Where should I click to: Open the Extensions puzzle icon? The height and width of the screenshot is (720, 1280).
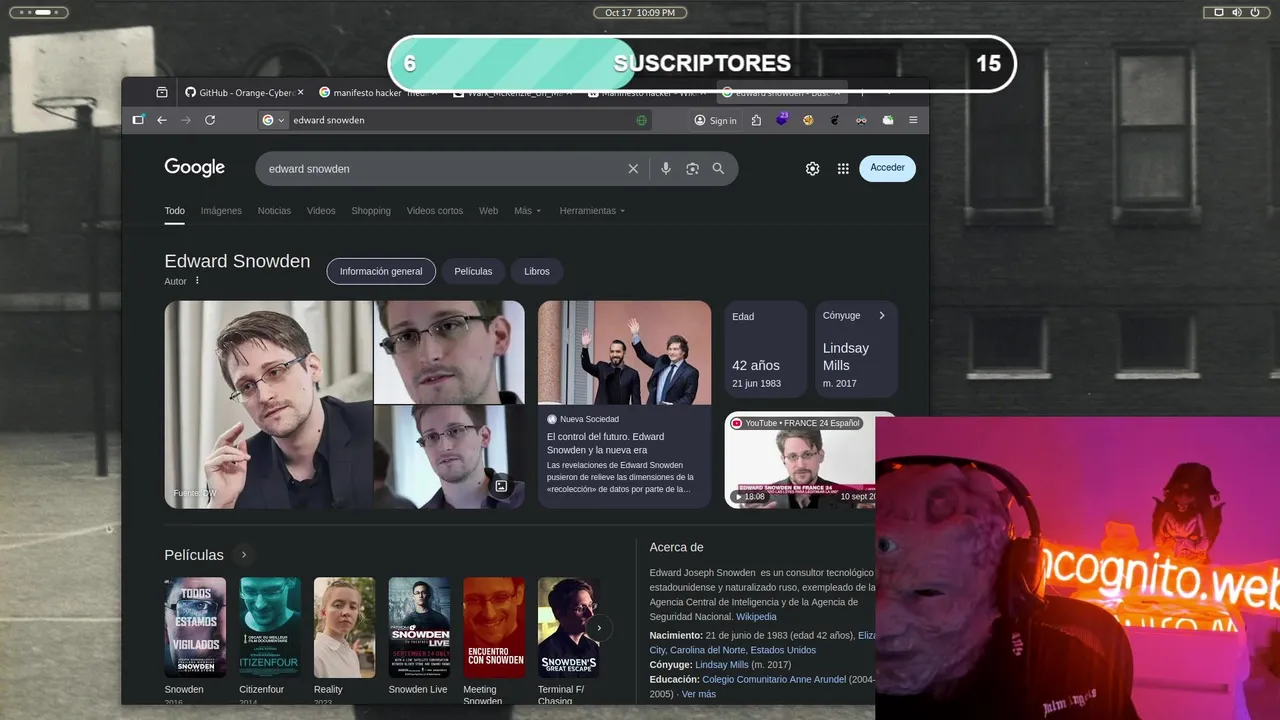click(756, 120)
